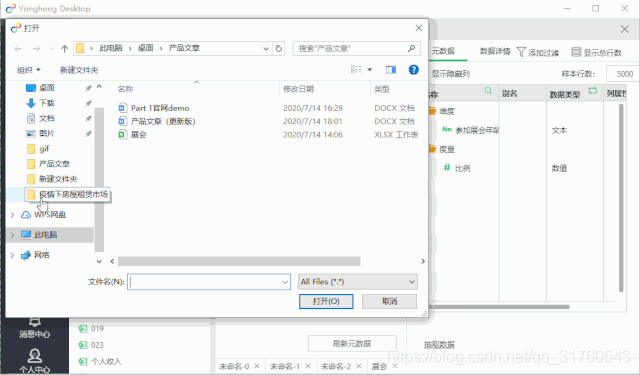Go up one folder level
640x375 pixels.
[64, 49]
